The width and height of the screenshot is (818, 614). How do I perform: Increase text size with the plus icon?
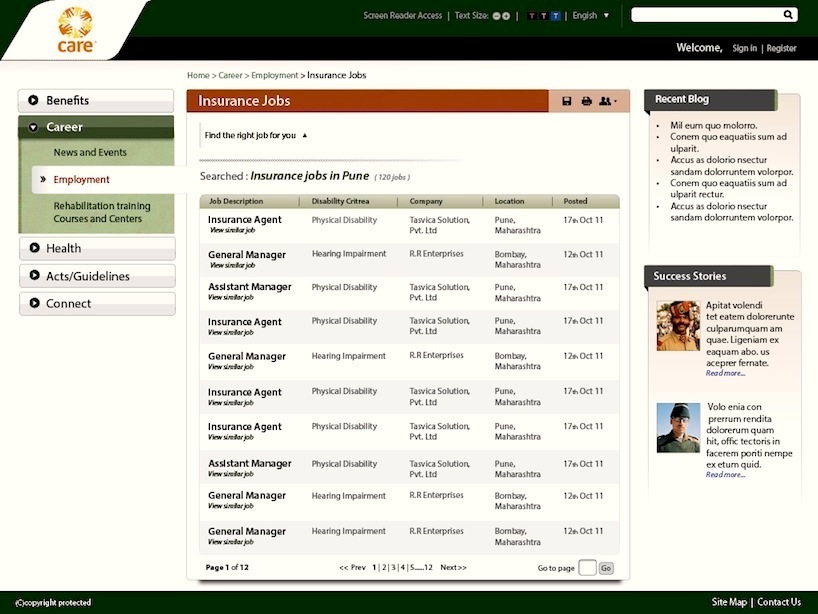pyautogui.click(x=506, y=15)
